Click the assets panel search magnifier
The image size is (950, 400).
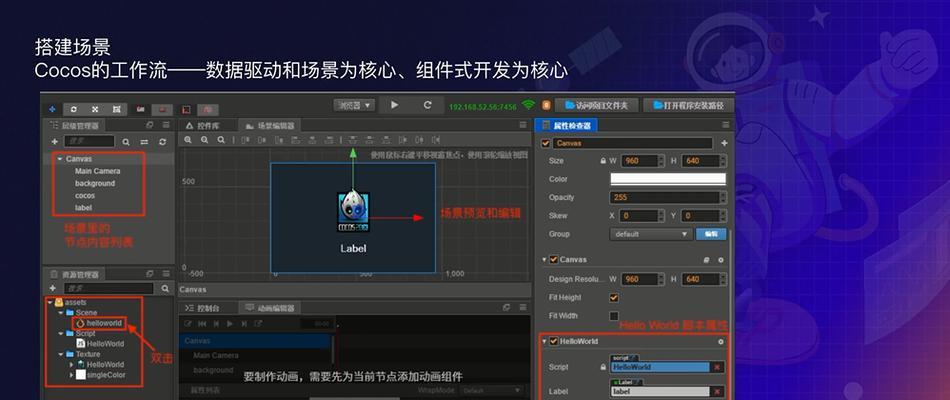click(164, 289)
